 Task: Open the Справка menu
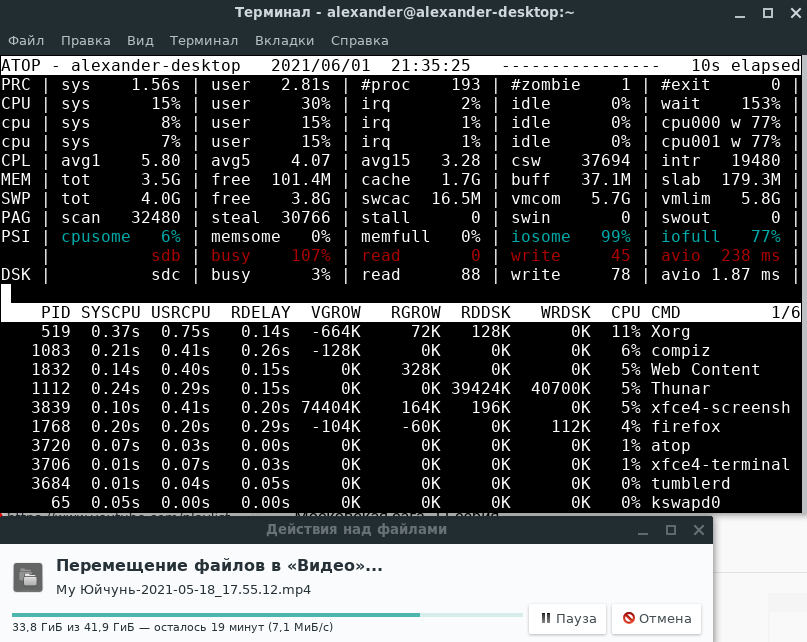click(x=359, y=41)
